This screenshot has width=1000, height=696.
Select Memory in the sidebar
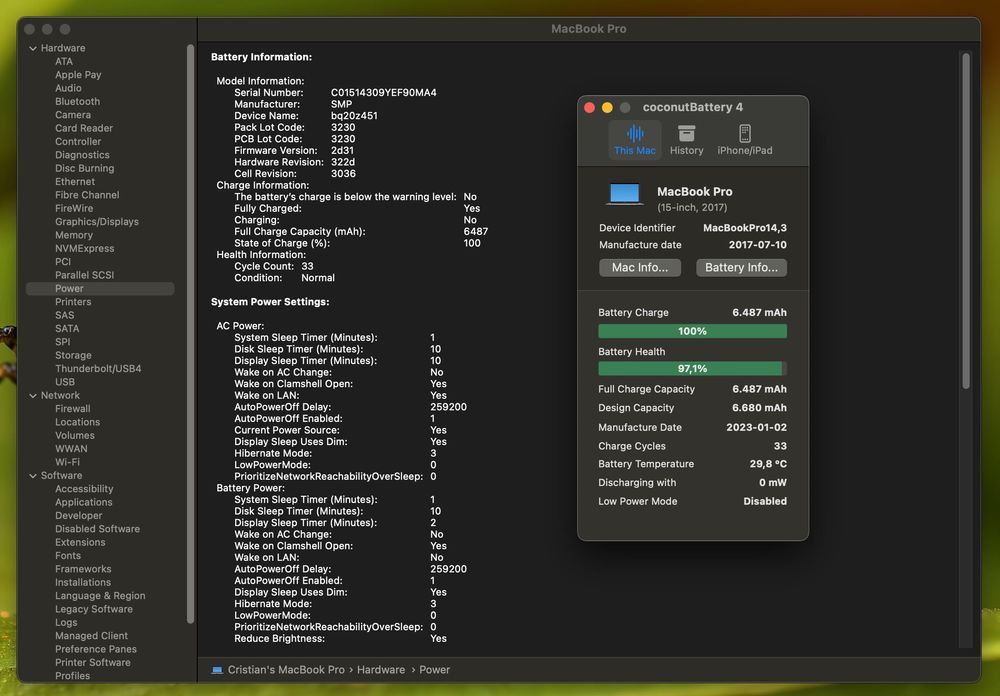(x=74, y=235)
